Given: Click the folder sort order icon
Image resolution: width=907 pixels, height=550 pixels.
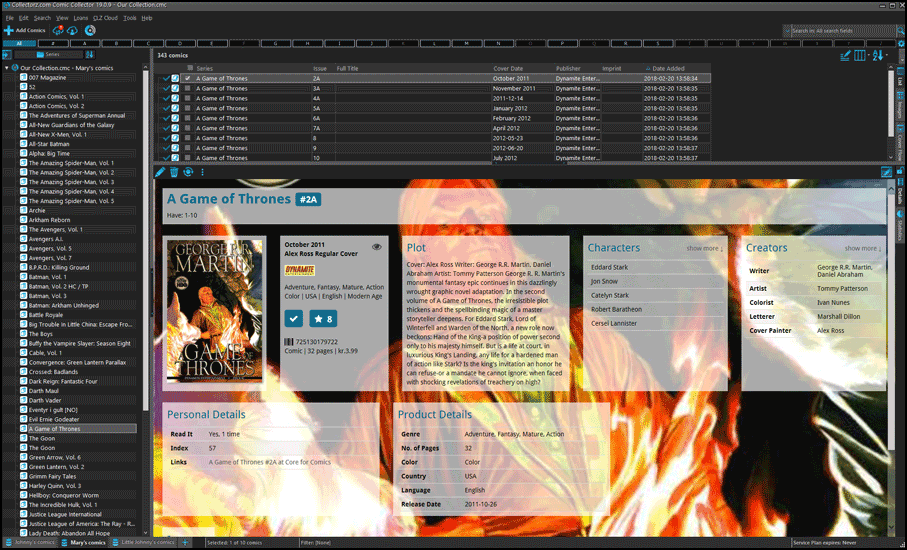Looking at the screenshot, I should tap(90, 54).
